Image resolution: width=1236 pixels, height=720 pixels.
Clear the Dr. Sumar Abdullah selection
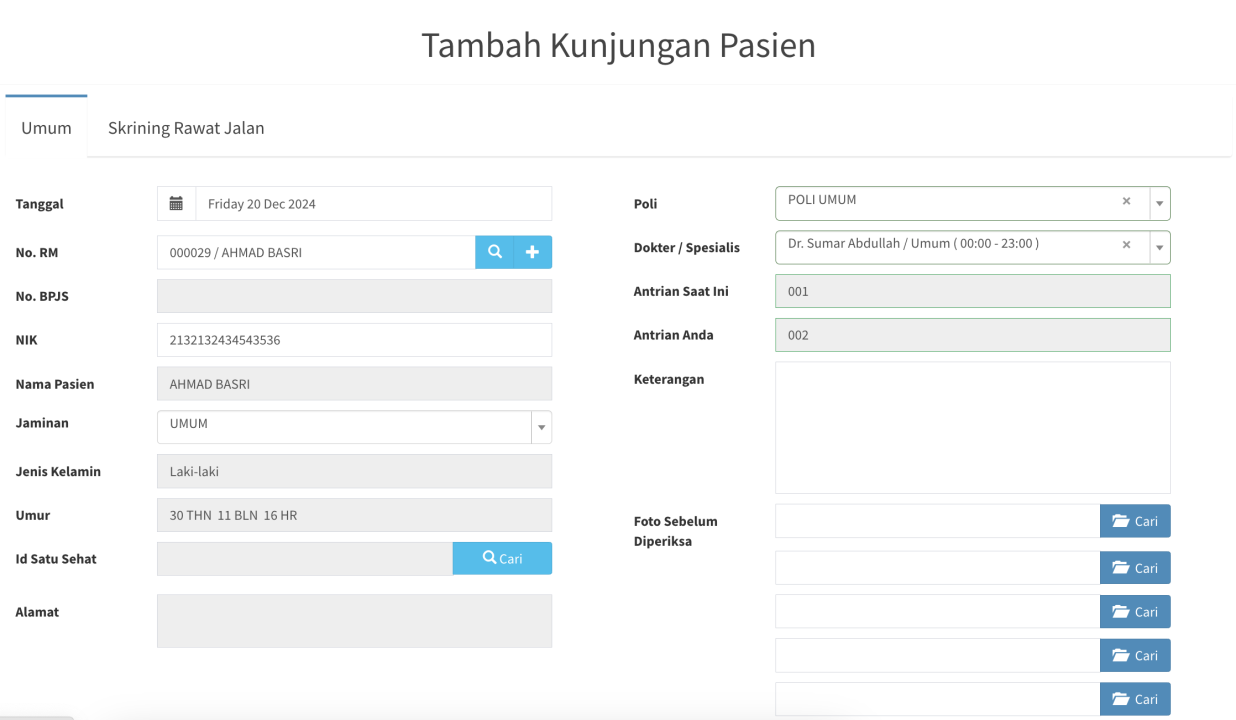(x=1126, y=245)
